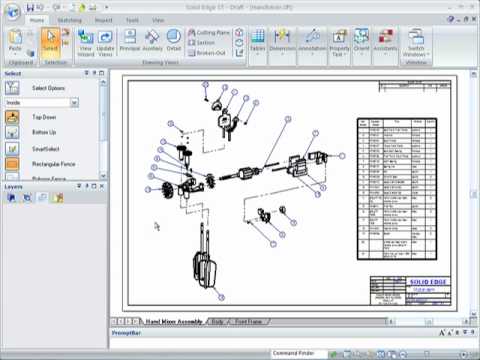Click the second icon in Layers toolbar
This screenshot has width=480, height=360.
pyautogui.click(x=27, y=198)
